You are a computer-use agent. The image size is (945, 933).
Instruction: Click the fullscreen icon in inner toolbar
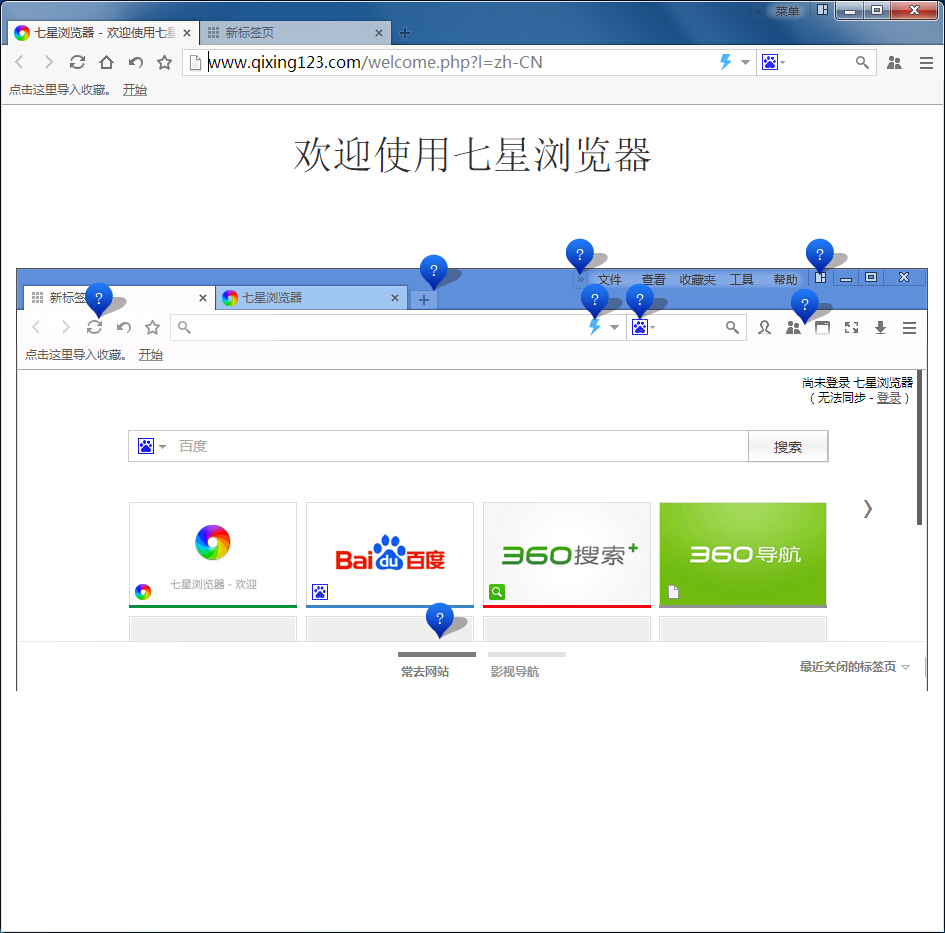(x=851, y=327)
